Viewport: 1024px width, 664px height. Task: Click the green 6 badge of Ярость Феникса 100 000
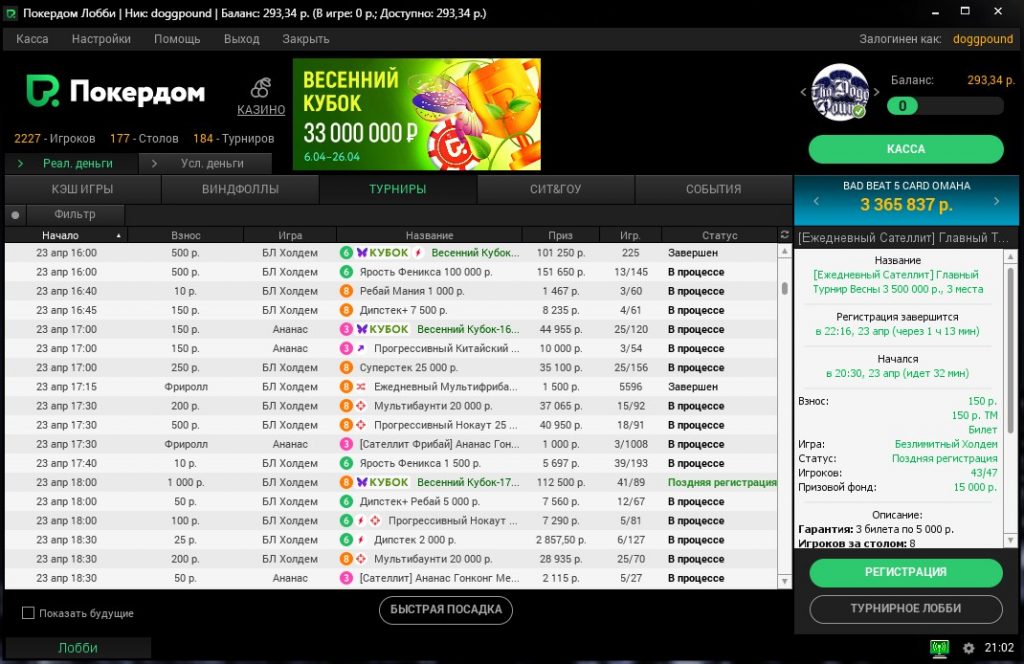[346, 272]
